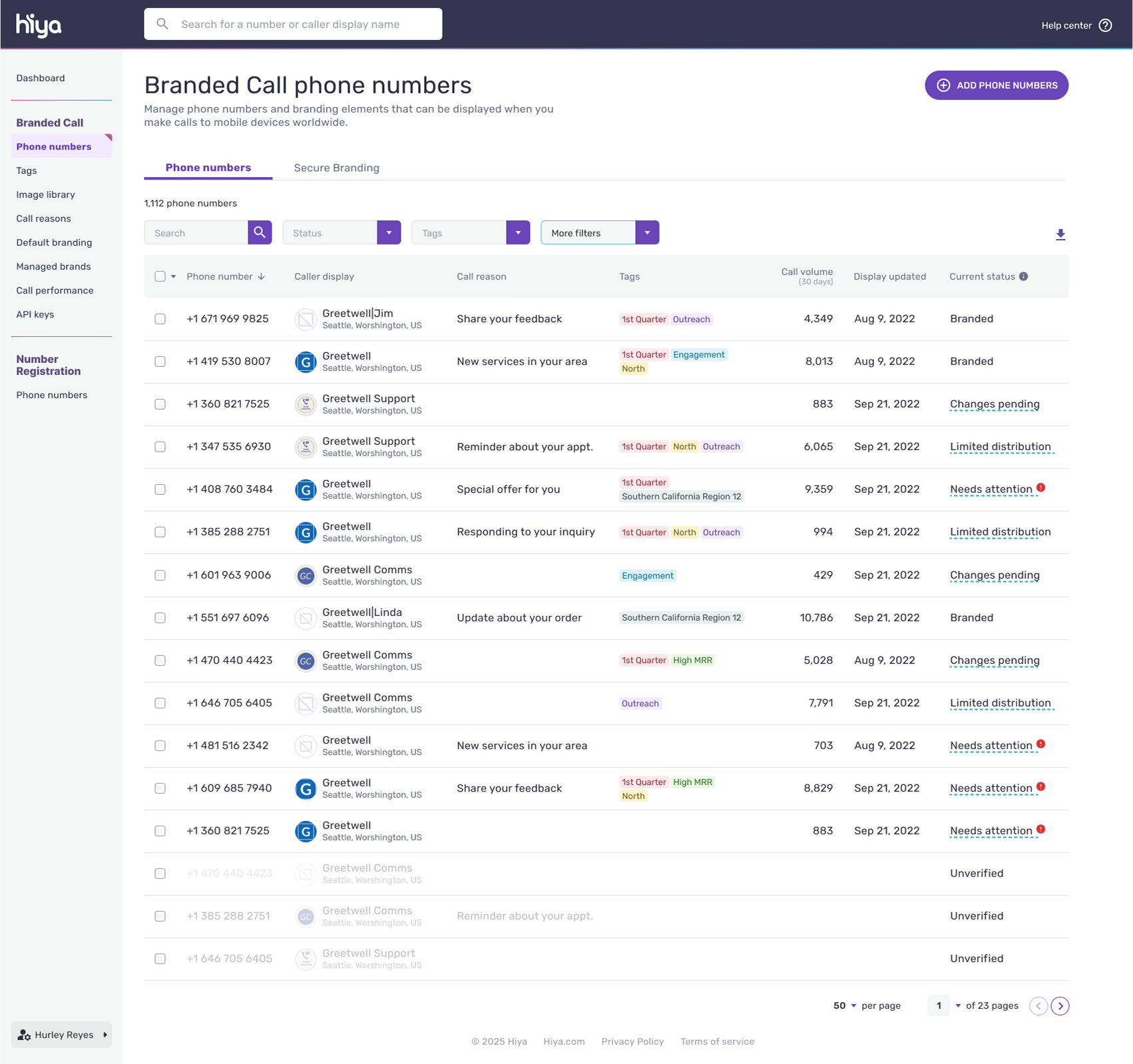This screenshot has width=1133, height=1064.
Task: Click the High MRR tag on +1 470 440 4423
Action: point(692,661)
